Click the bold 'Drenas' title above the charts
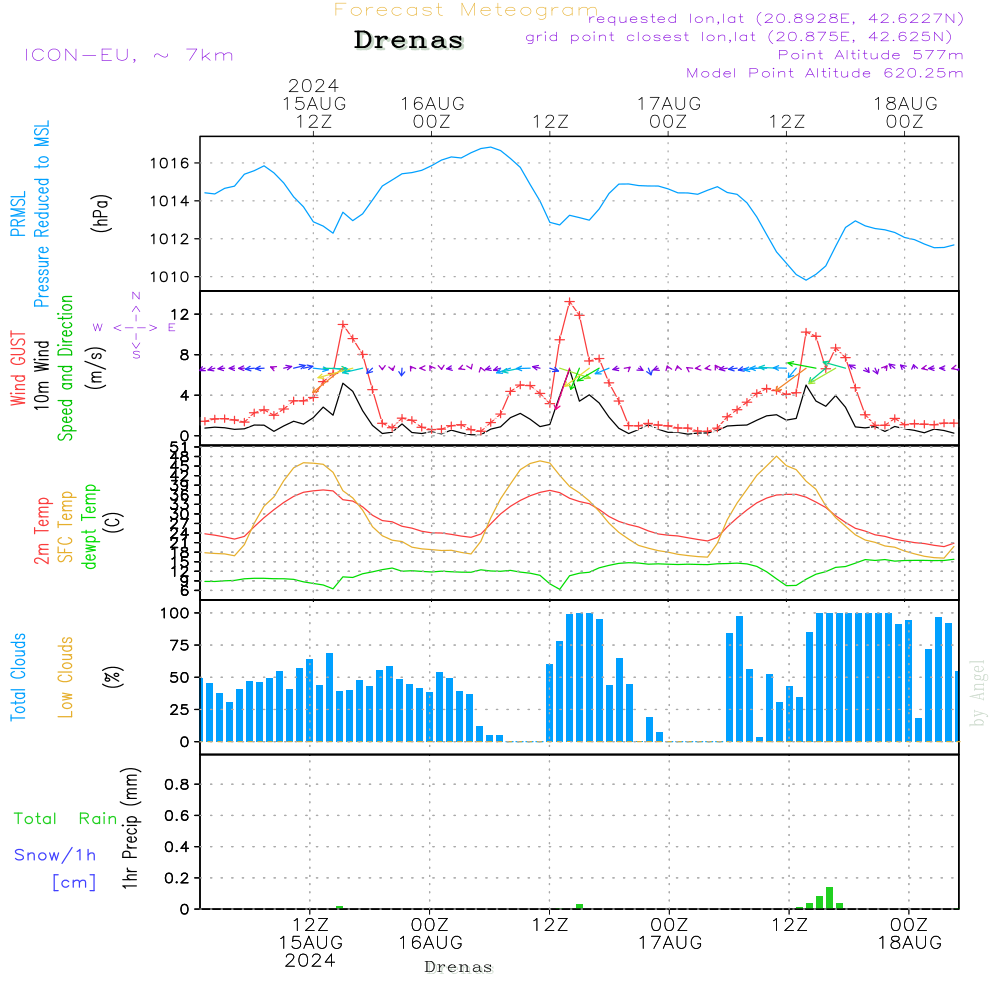The image size is (1000, 1000). (x=408, y=40)
